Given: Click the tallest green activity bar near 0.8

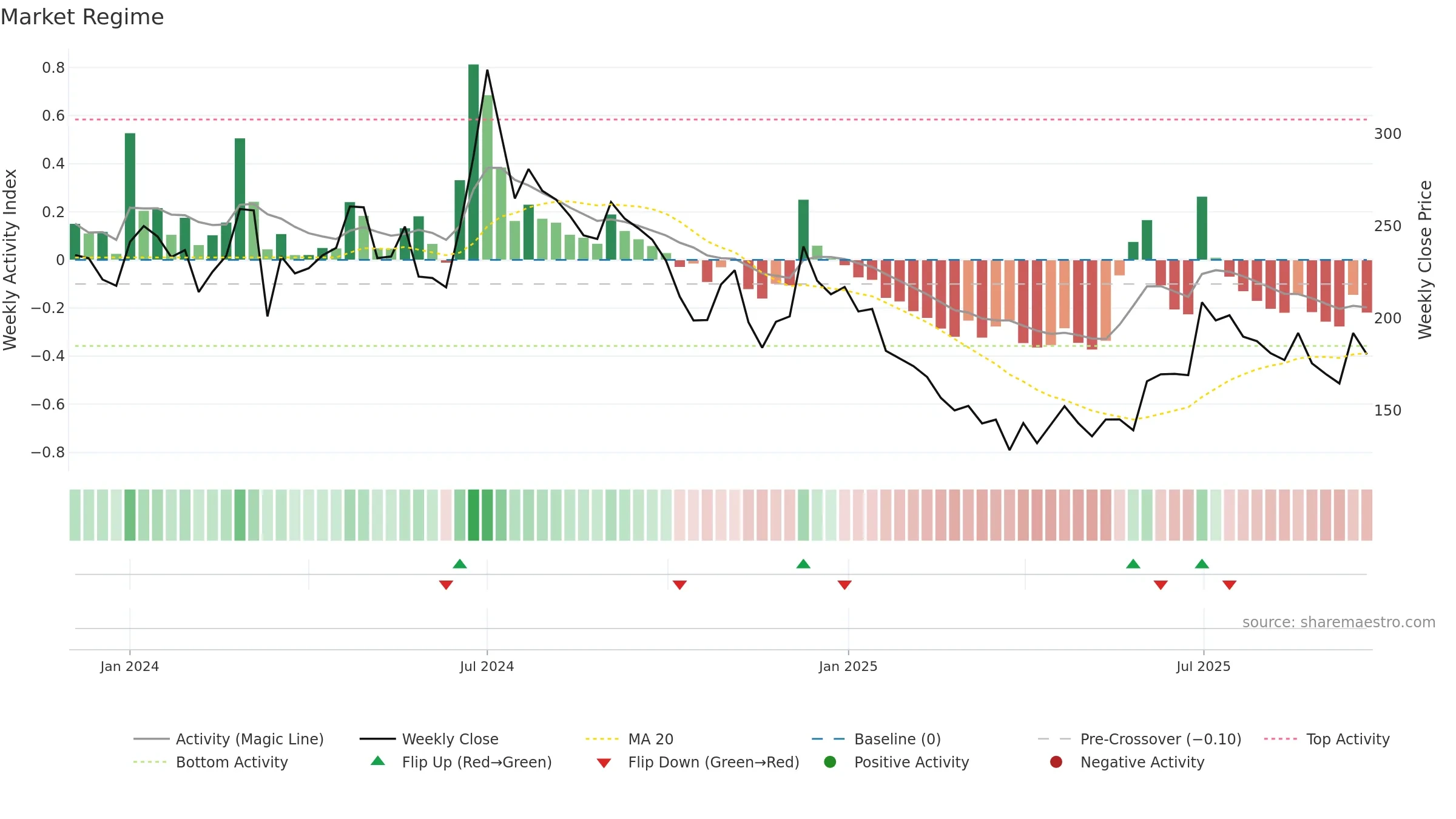Looking at the screenshot, I should (x=473, y=162).
